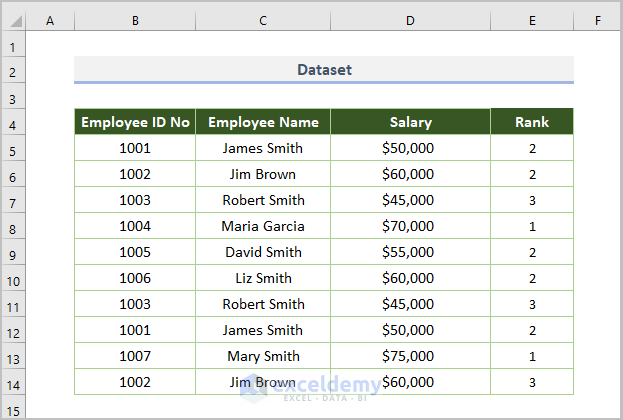Select the Maria Garcia cell
The height and width of the screenshot is (420, 623).
(x=263, y=226)
